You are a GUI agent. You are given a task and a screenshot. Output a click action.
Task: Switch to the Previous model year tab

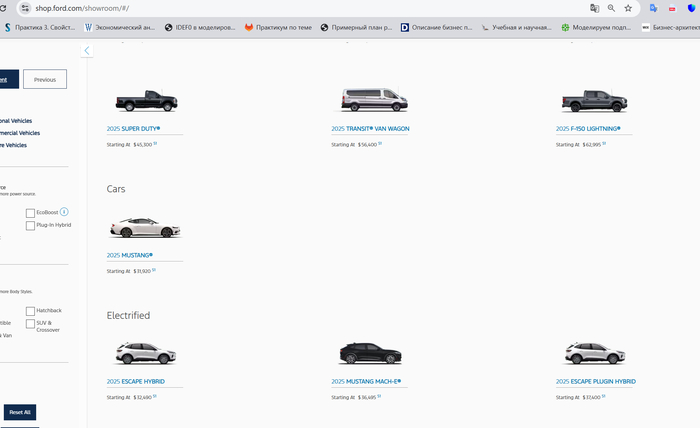(x=45, y=79)
